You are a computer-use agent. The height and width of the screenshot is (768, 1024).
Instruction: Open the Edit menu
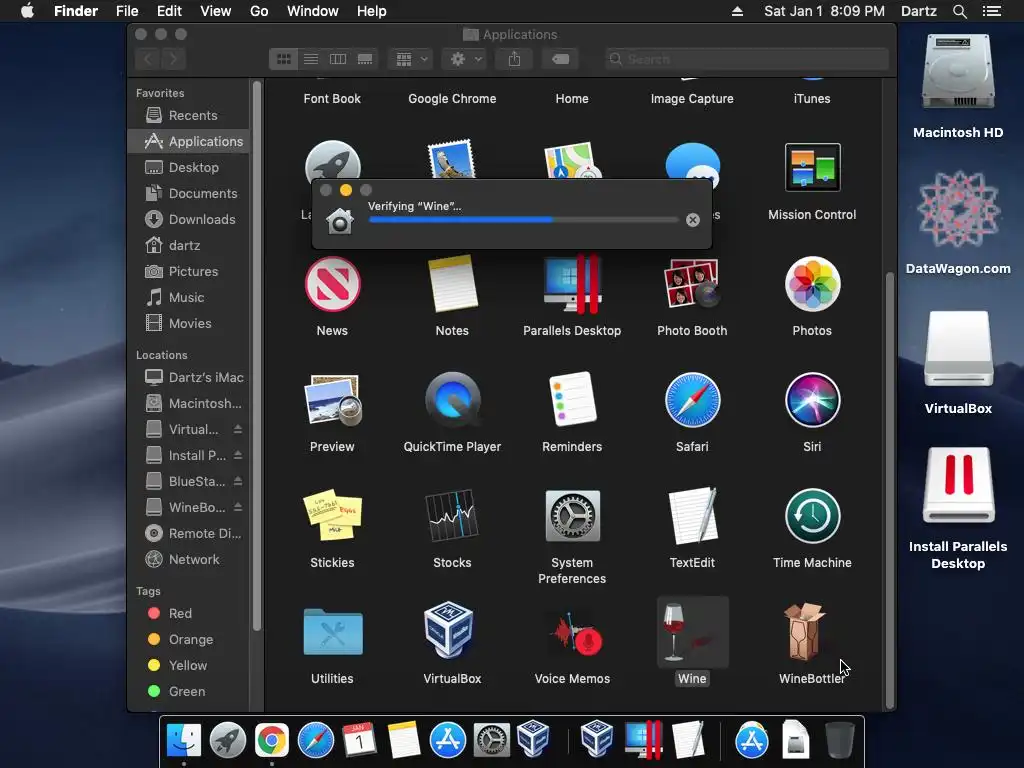[169, 11]
